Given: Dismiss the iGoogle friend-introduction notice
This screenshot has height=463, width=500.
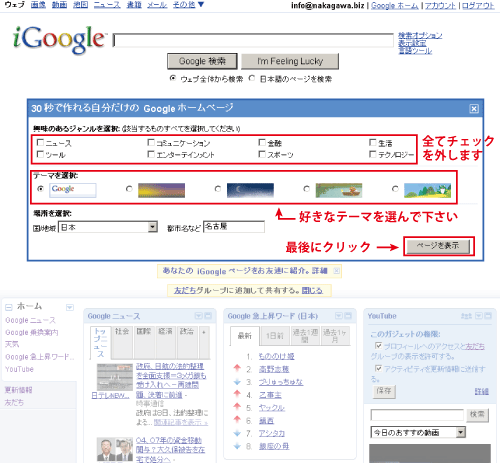Looking at the screenshot, I should (337, 271).
